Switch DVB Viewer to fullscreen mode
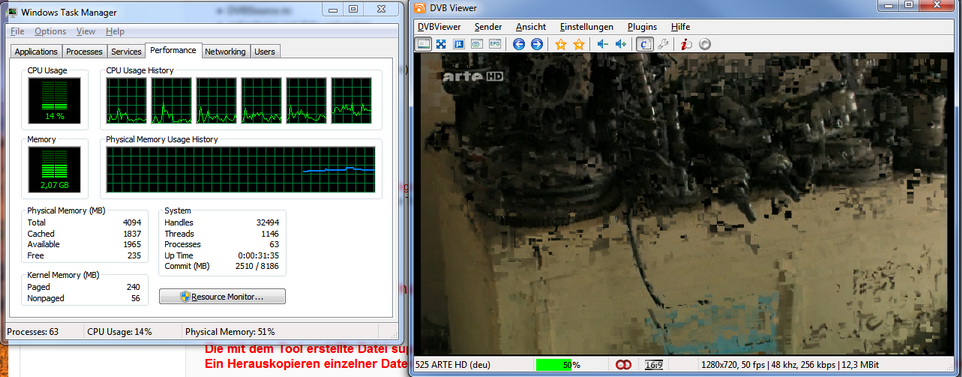 441,44
